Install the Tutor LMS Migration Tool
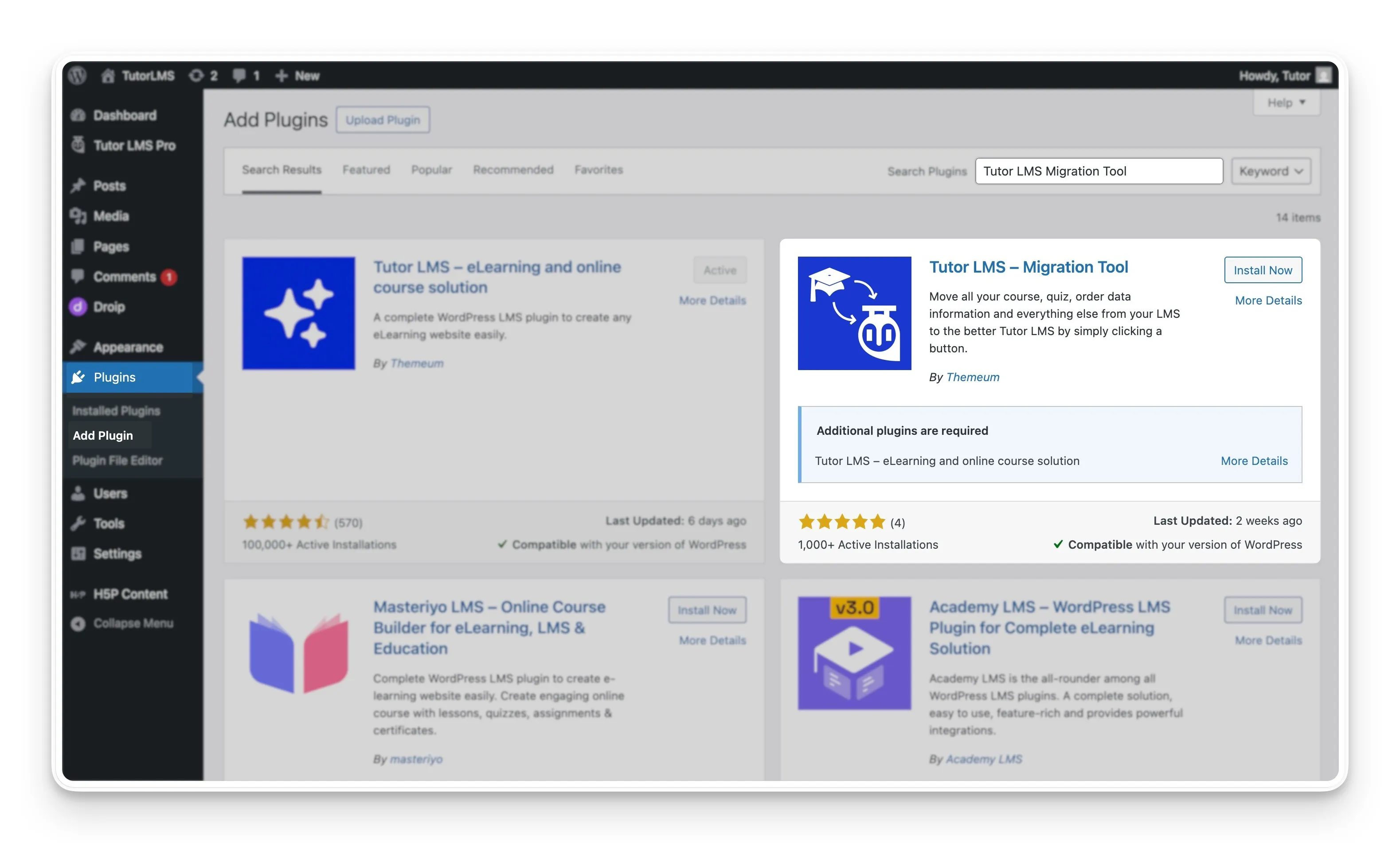 pos(1263,270)
